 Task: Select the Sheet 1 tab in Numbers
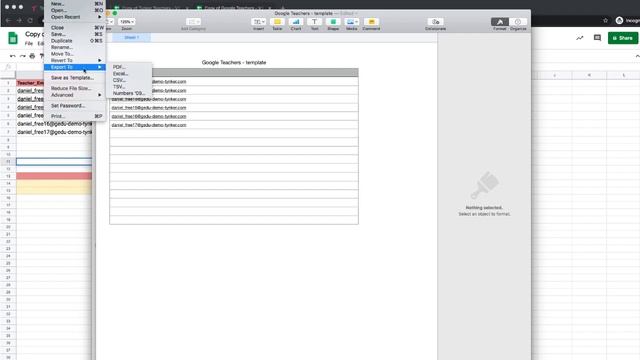(x=131, y=38)
